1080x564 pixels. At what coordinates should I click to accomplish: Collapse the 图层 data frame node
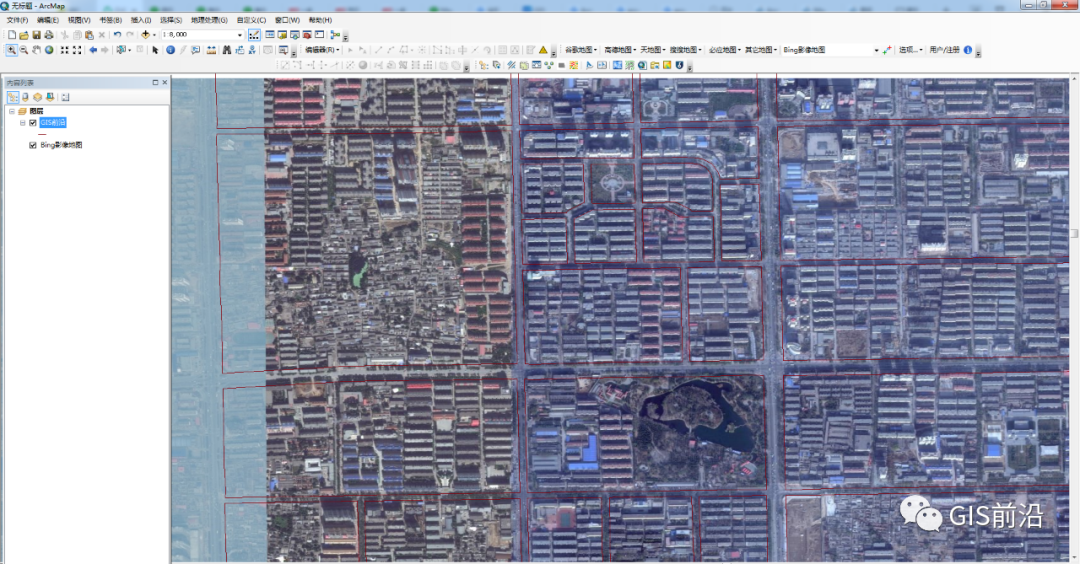click(x=12, y=111)
